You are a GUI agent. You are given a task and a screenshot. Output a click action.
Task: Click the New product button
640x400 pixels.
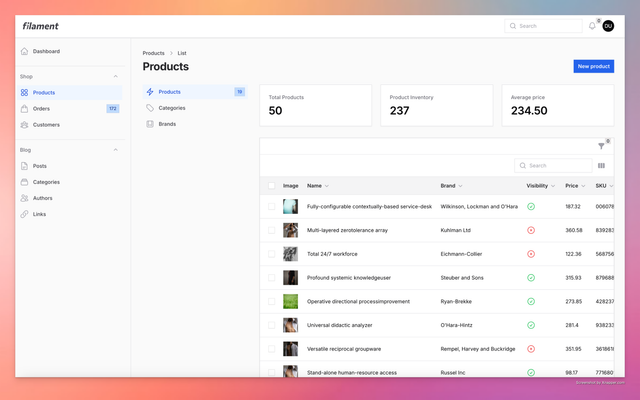[593, 66]
